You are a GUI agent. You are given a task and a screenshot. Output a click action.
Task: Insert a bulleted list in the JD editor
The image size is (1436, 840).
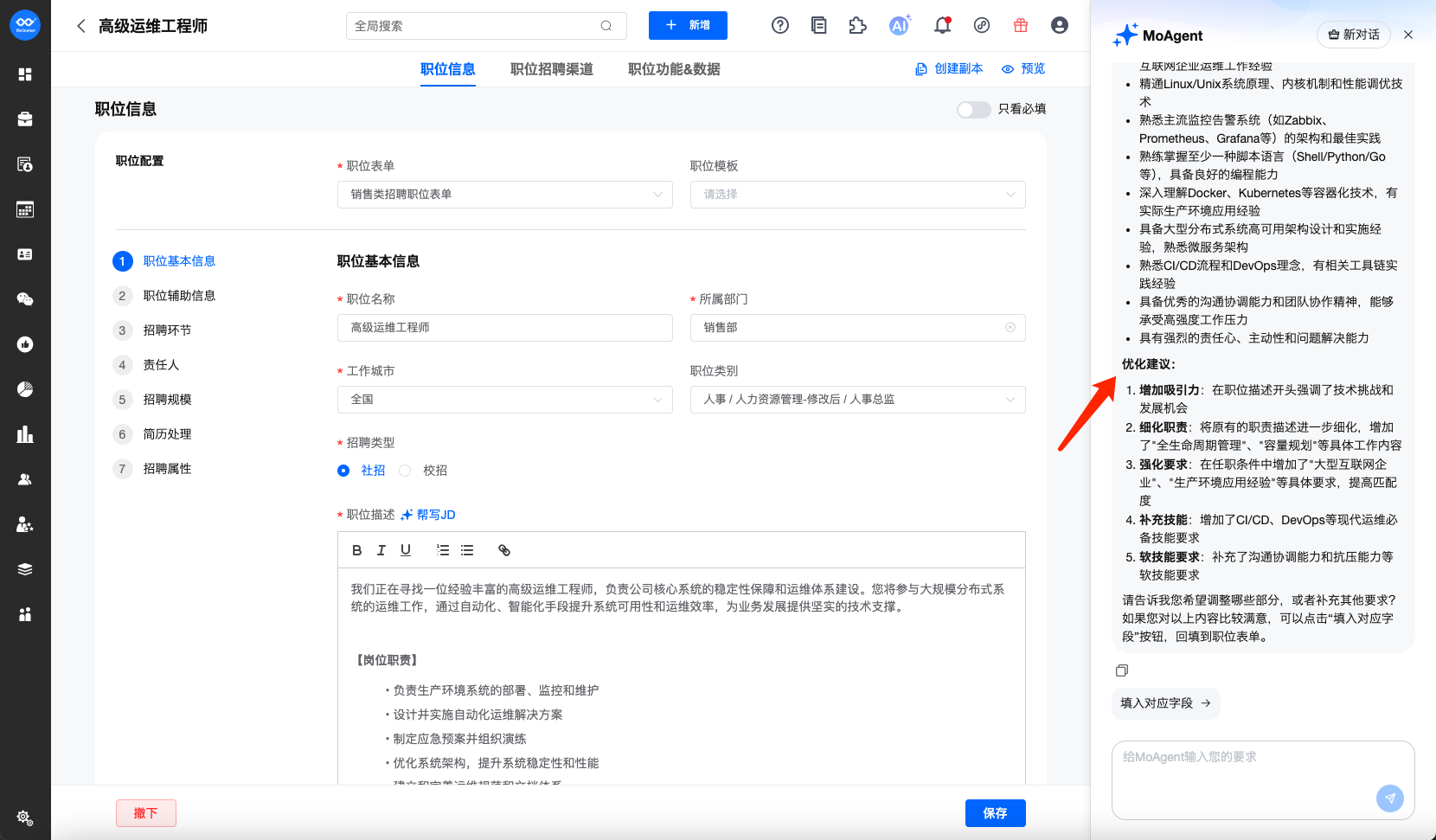pos(467,550)
